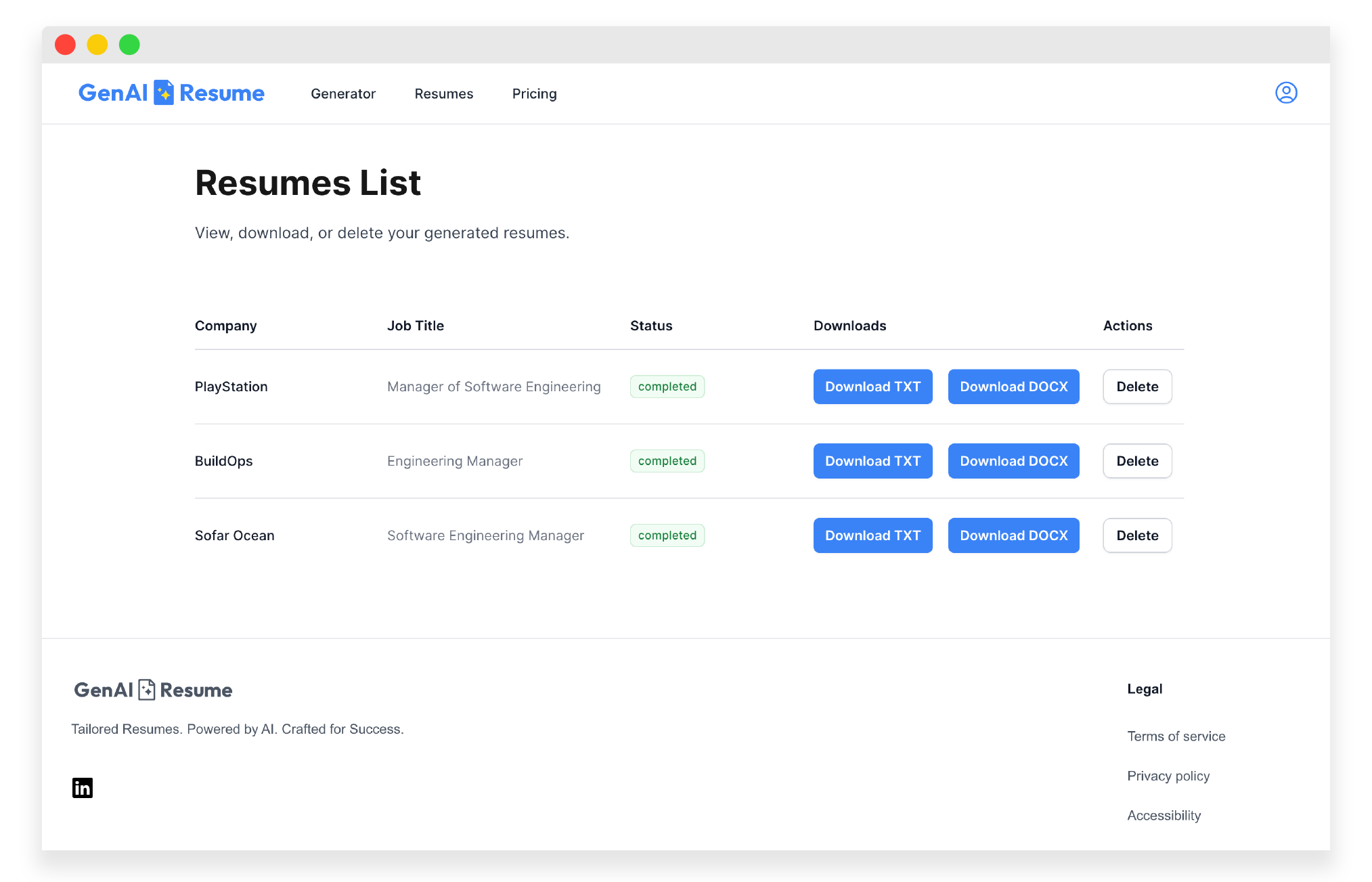Open the Terms of service link

tap(1176, 736)
